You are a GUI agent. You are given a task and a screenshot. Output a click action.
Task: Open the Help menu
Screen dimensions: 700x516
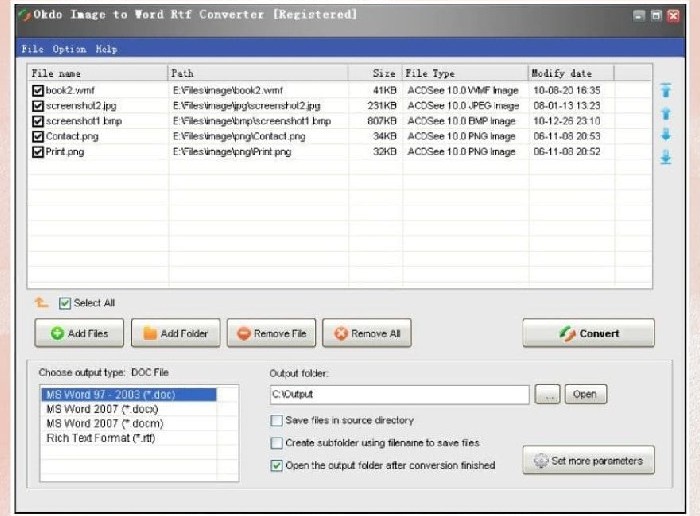click(106, 49)
